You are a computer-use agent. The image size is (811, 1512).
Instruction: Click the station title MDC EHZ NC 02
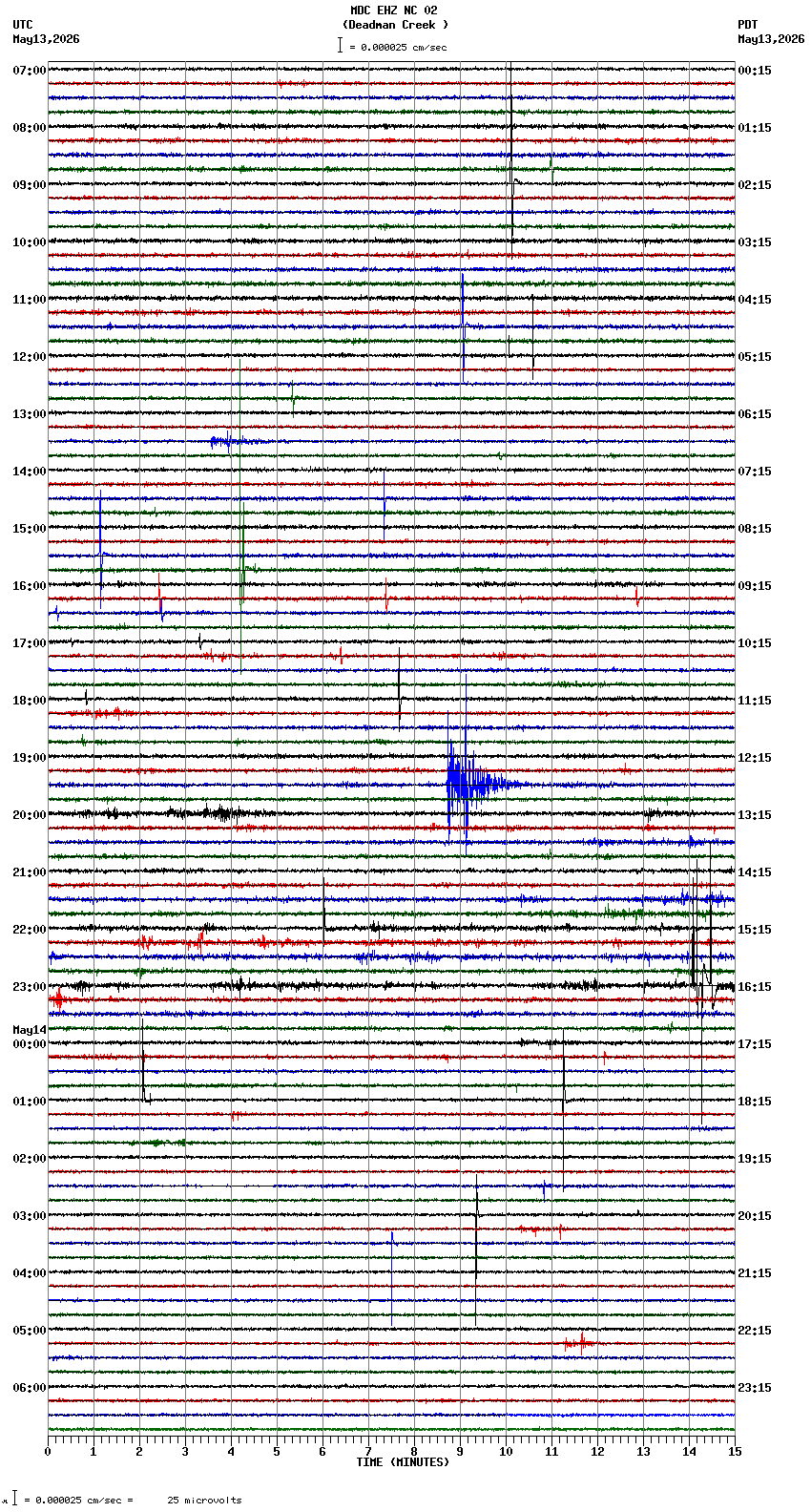[x=394, y=10]
